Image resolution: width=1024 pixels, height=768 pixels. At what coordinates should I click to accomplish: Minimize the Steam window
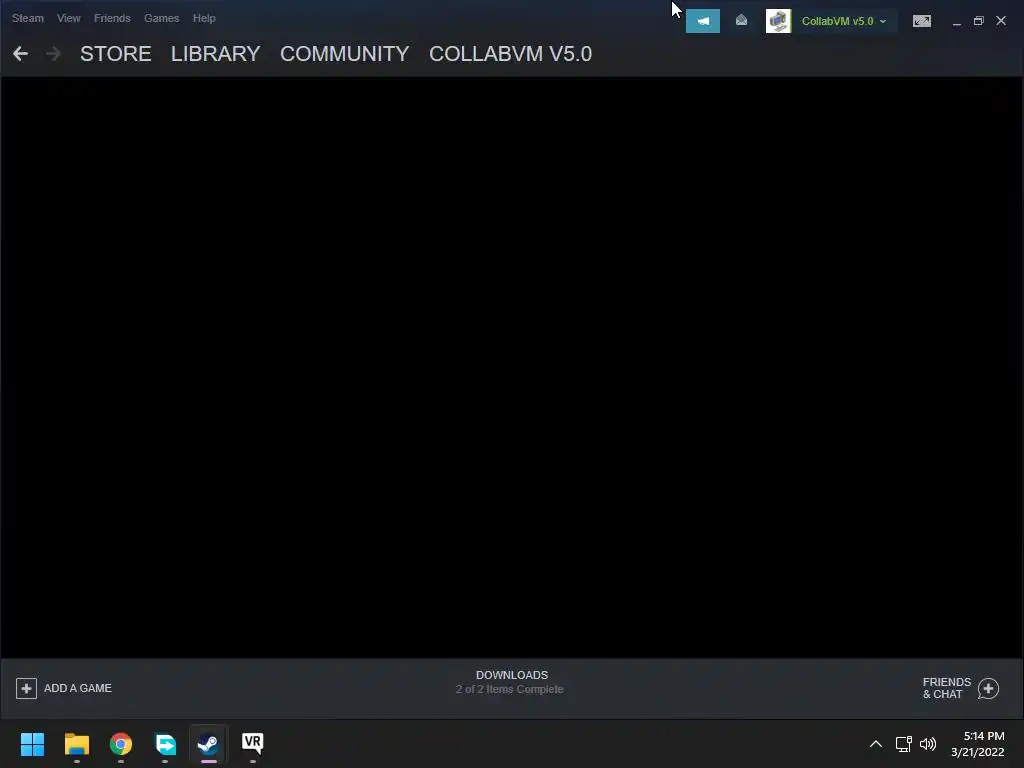click(957, 21)
